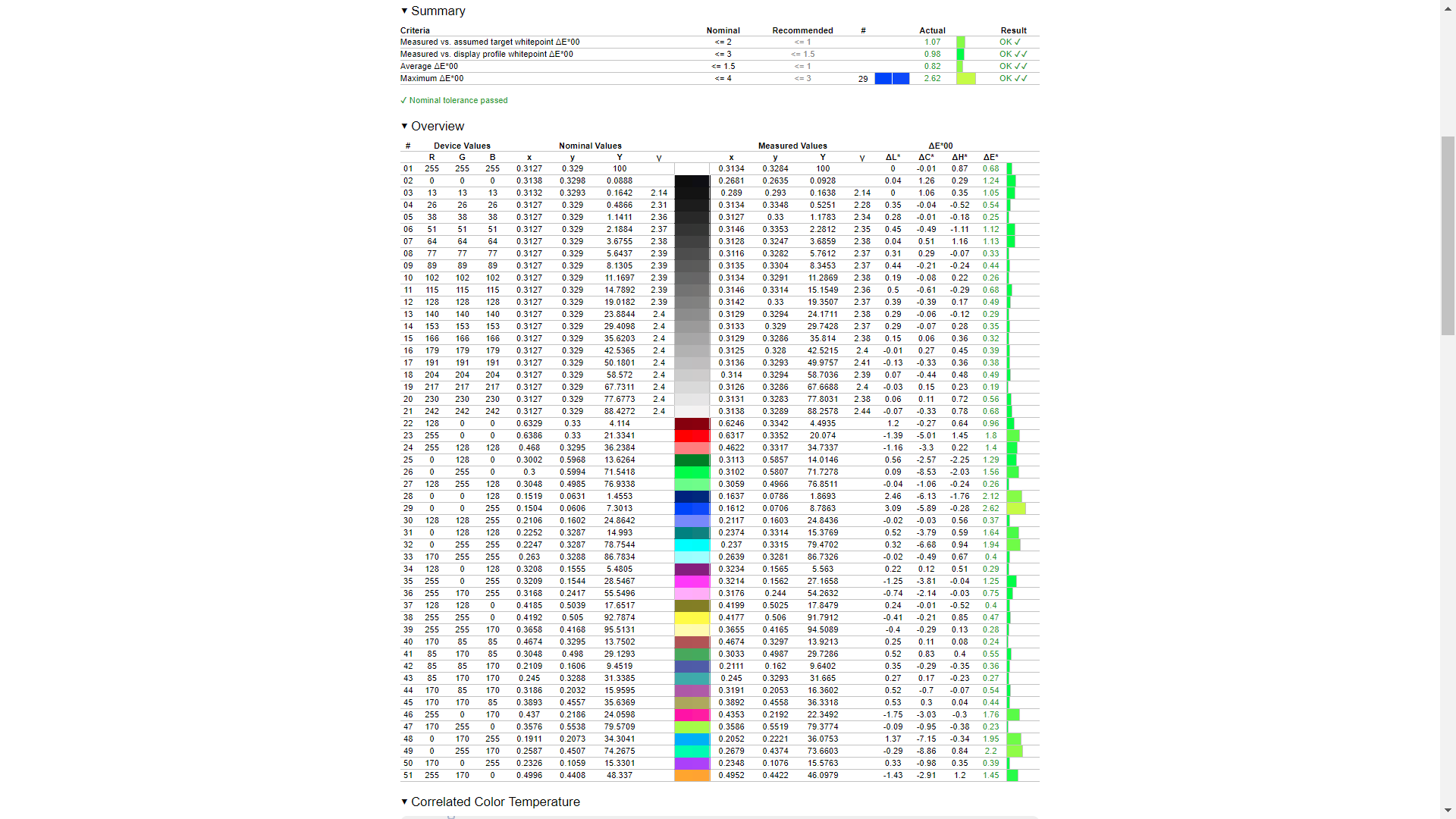Click the patch number 29 in Summary
This screenshot has width=1456, height=819.
(863, 79)
